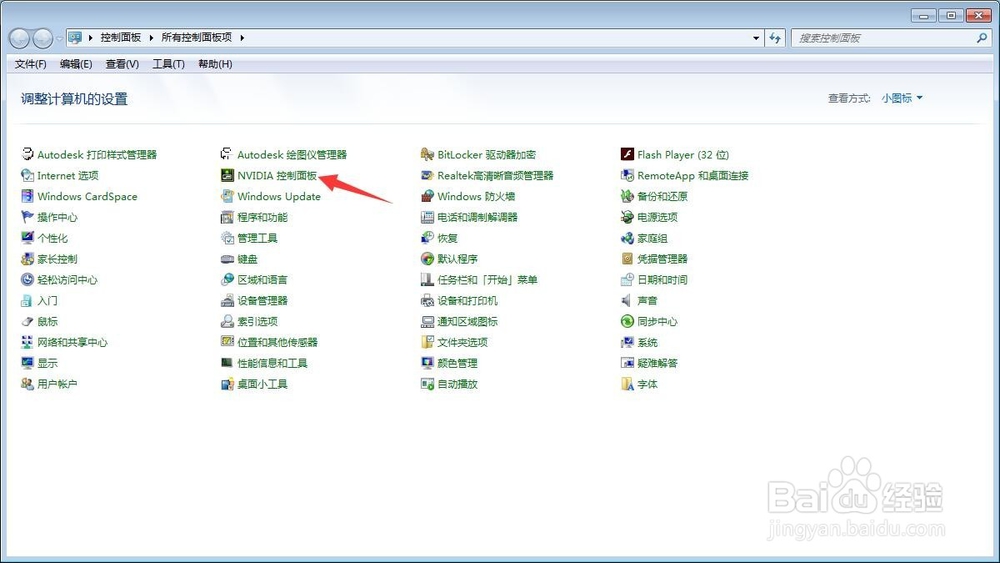Open Windows 防火墙 icon
Viewport: 1000px width, 563px height.
(x=427, y=196)
